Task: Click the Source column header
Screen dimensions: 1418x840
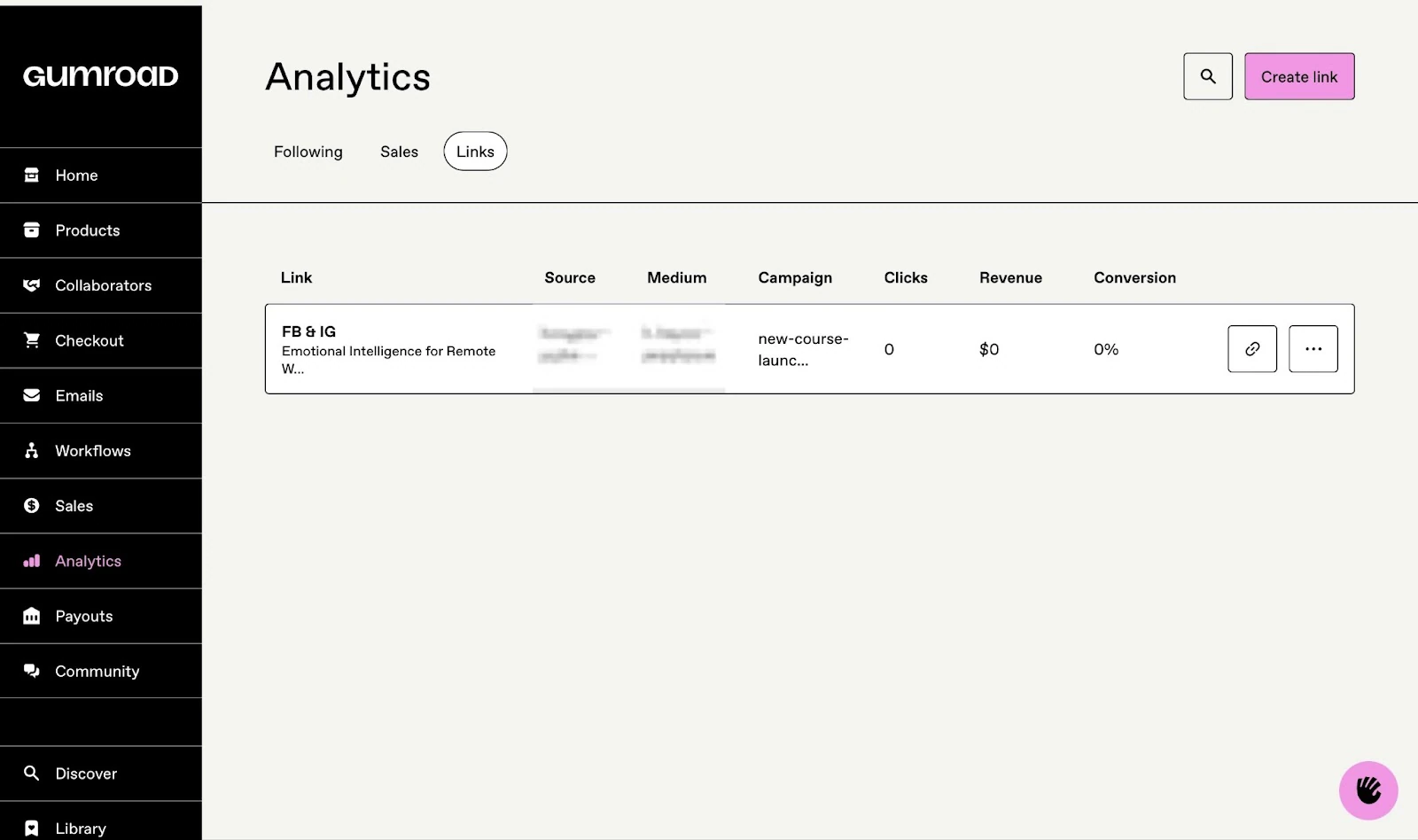Action: pos(570,277)
